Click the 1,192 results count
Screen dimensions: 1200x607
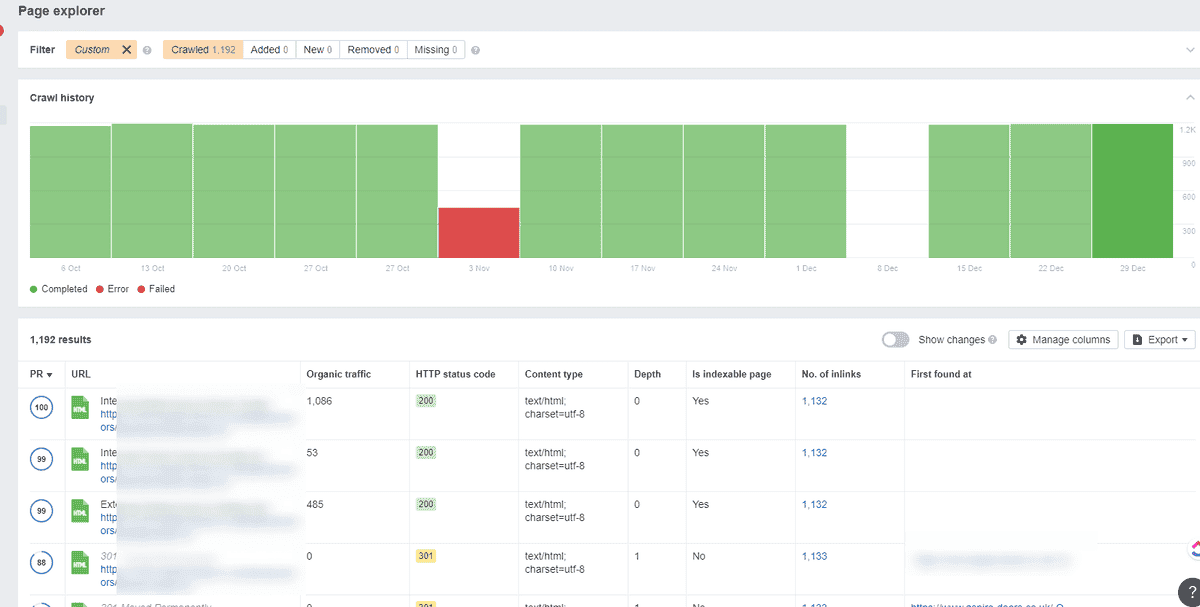tap(61, 340)
